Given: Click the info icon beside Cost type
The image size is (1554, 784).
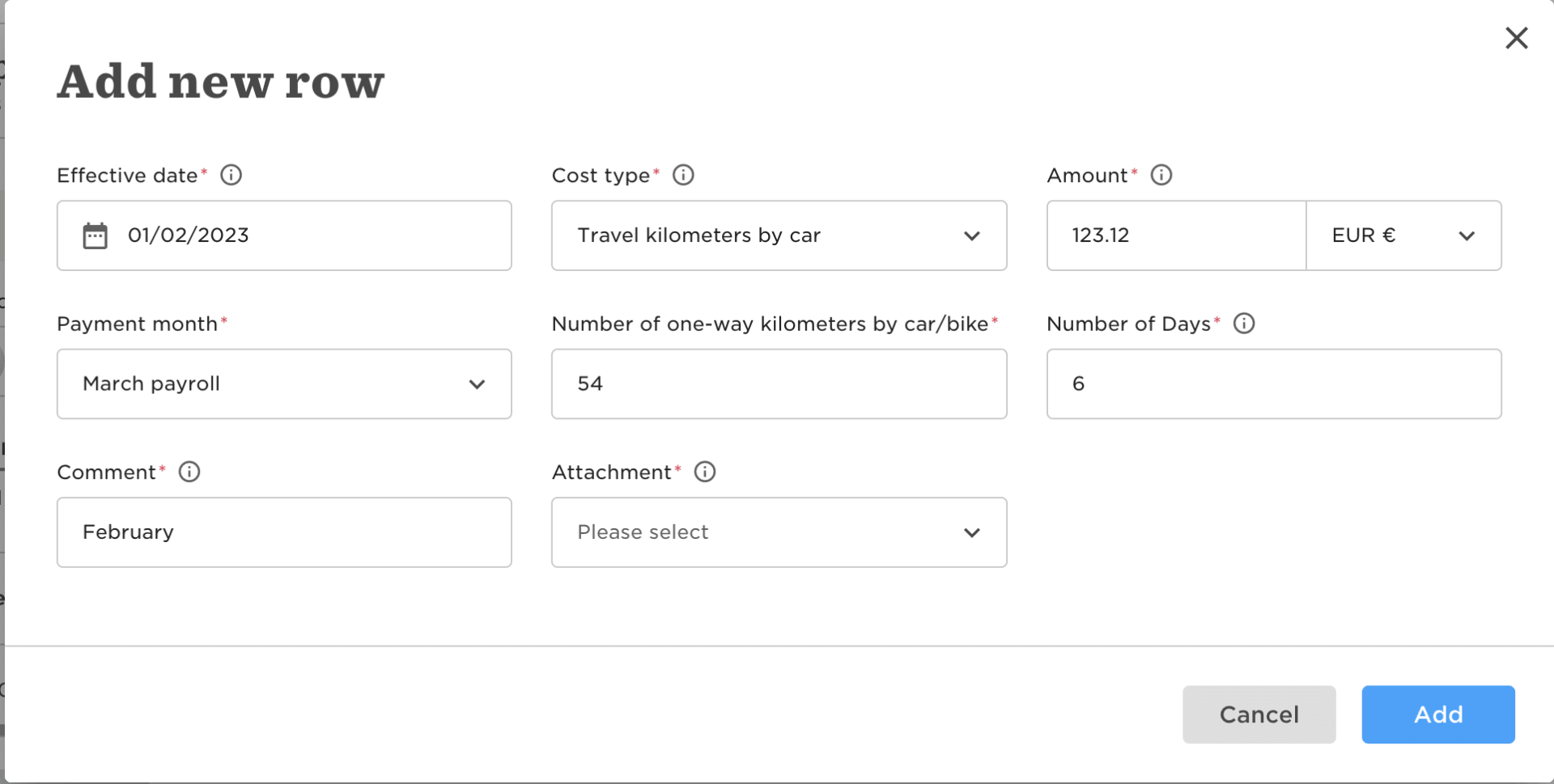Looking at the screenshot, I should click(x=683, y=175).
